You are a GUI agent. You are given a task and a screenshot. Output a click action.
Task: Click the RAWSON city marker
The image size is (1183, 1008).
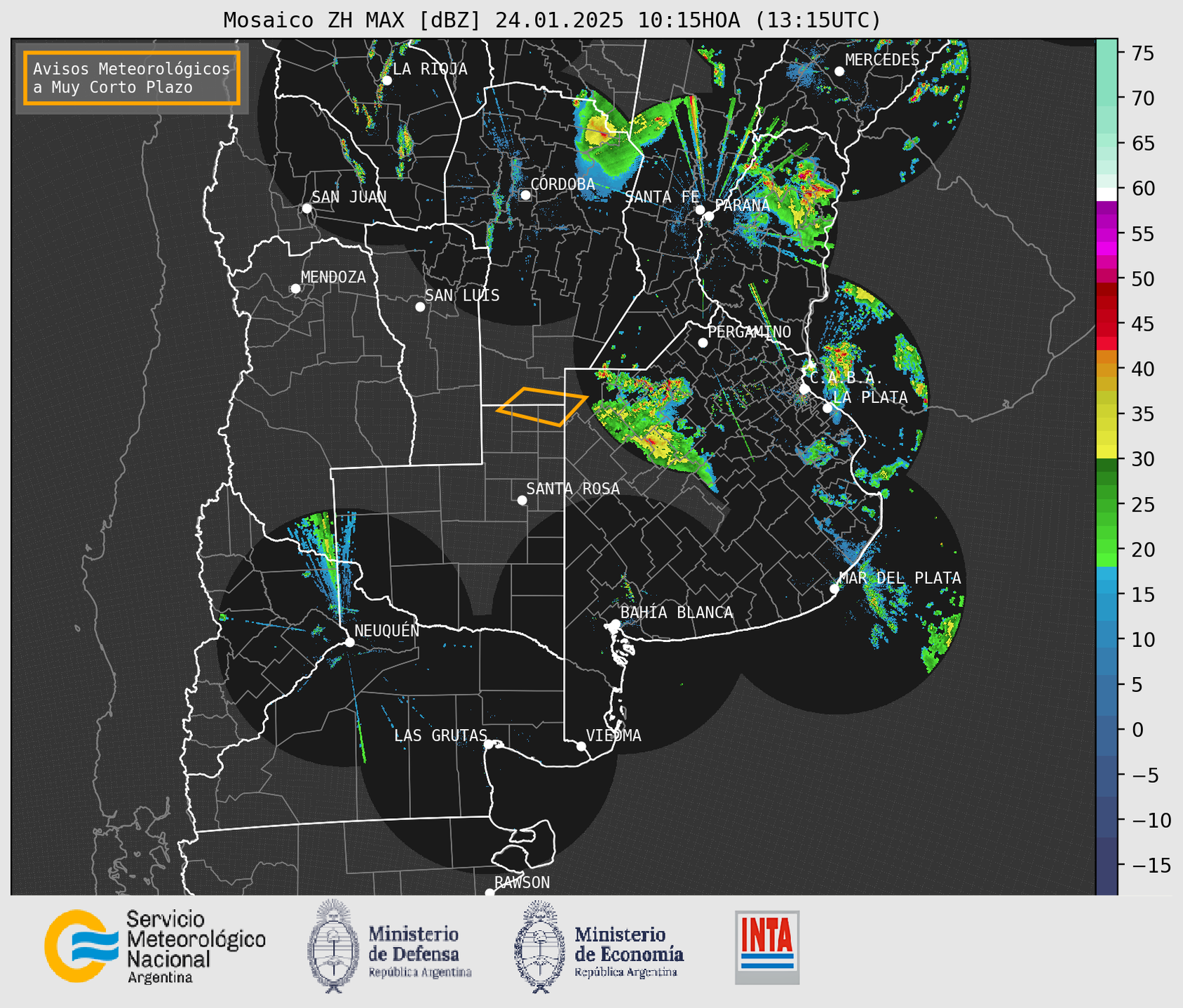point(489,893)
